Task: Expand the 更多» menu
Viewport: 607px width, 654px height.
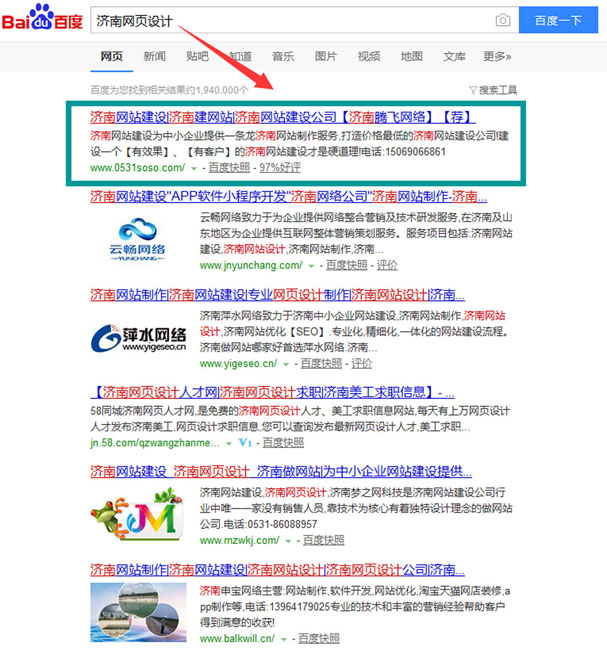Action: click(497, 56)
